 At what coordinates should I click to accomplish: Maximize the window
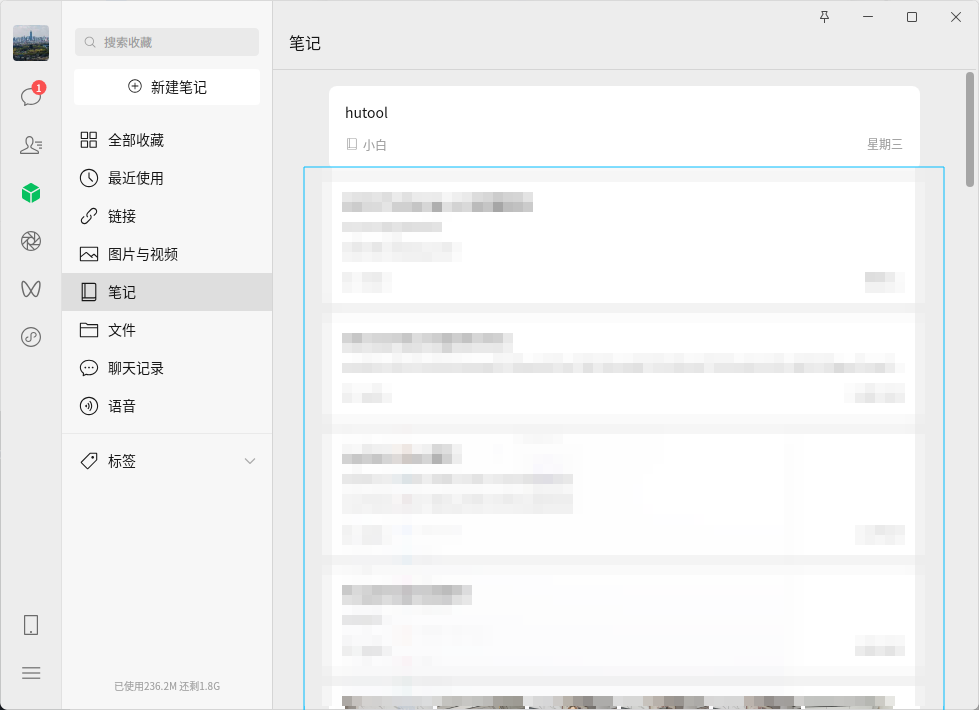click(x=912, y=17)
